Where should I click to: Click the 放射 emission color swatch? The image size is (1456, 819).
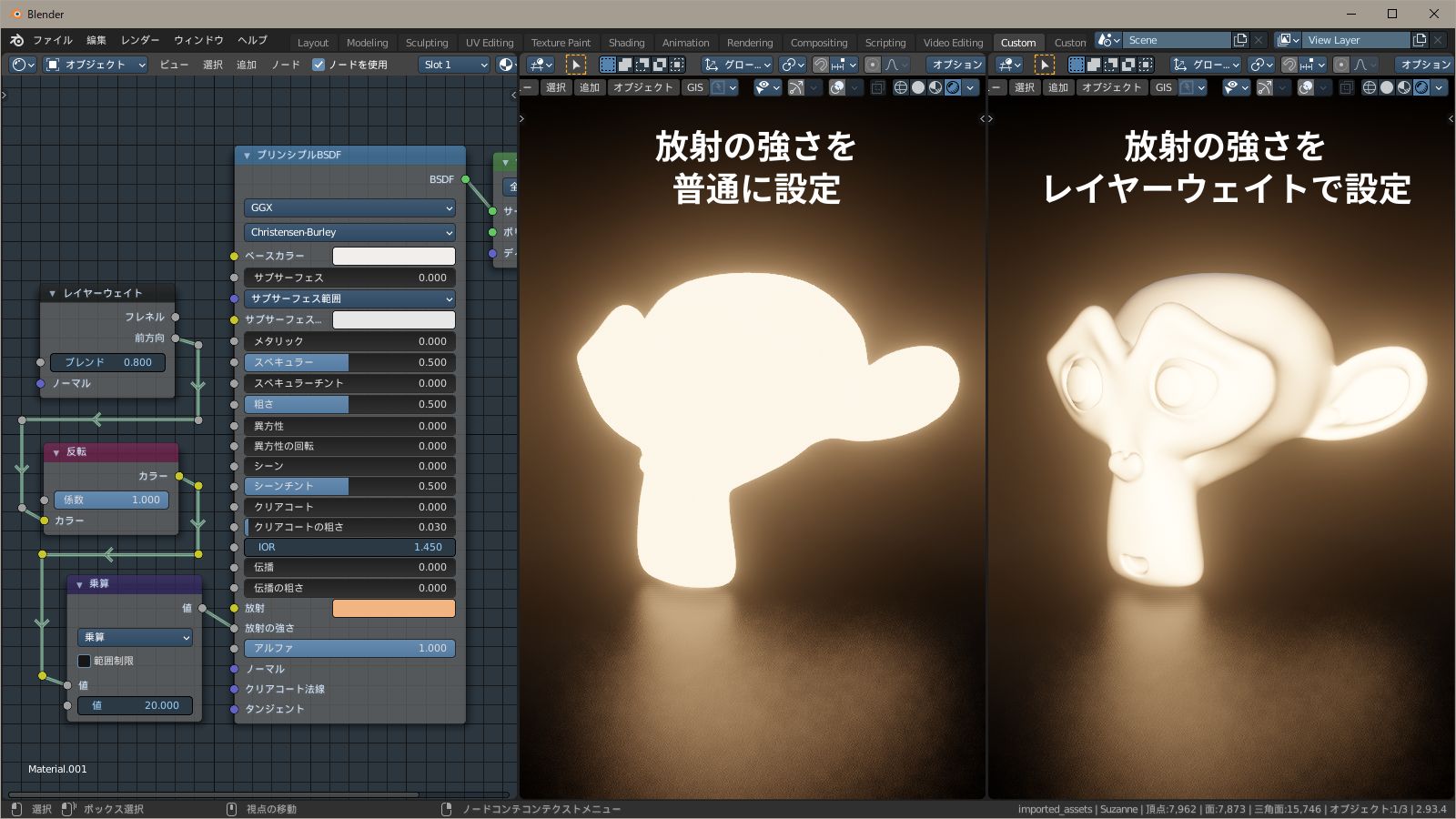394,609
